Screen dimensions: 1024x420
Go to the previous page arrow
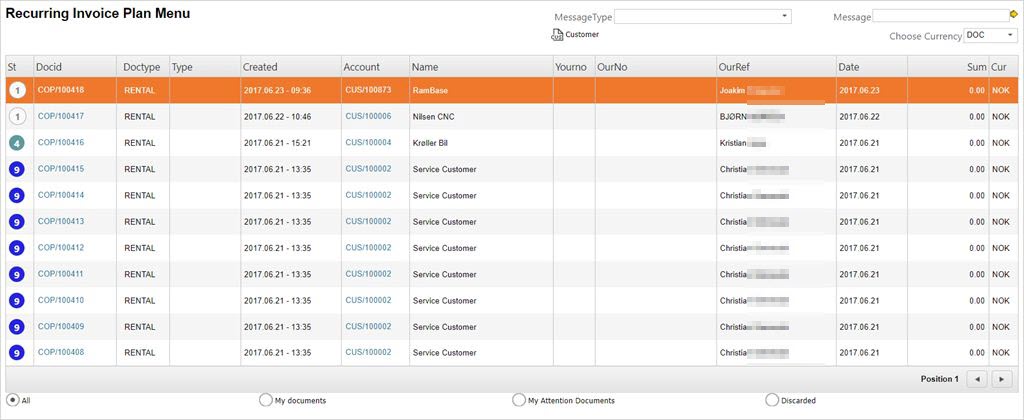[x=978, y=379]
